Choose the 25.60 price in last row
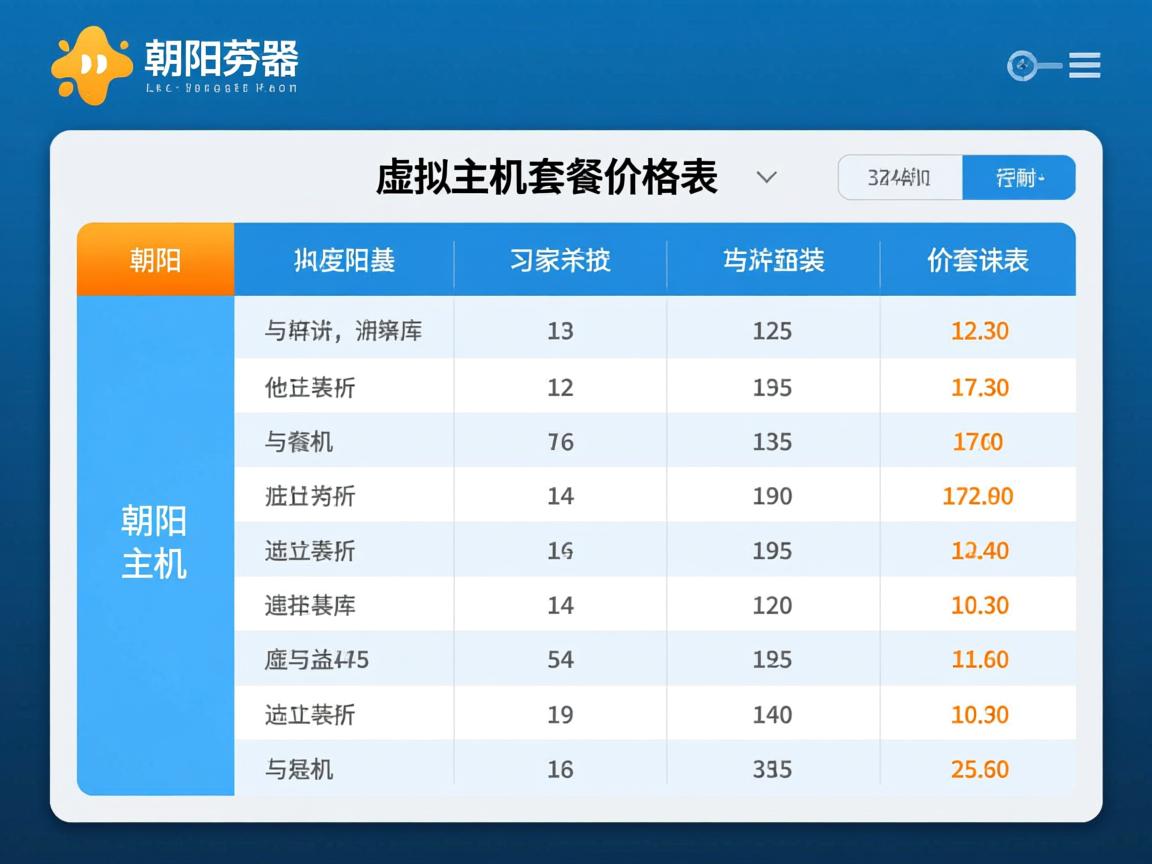The image size is (1152, 864). (979, 769)
